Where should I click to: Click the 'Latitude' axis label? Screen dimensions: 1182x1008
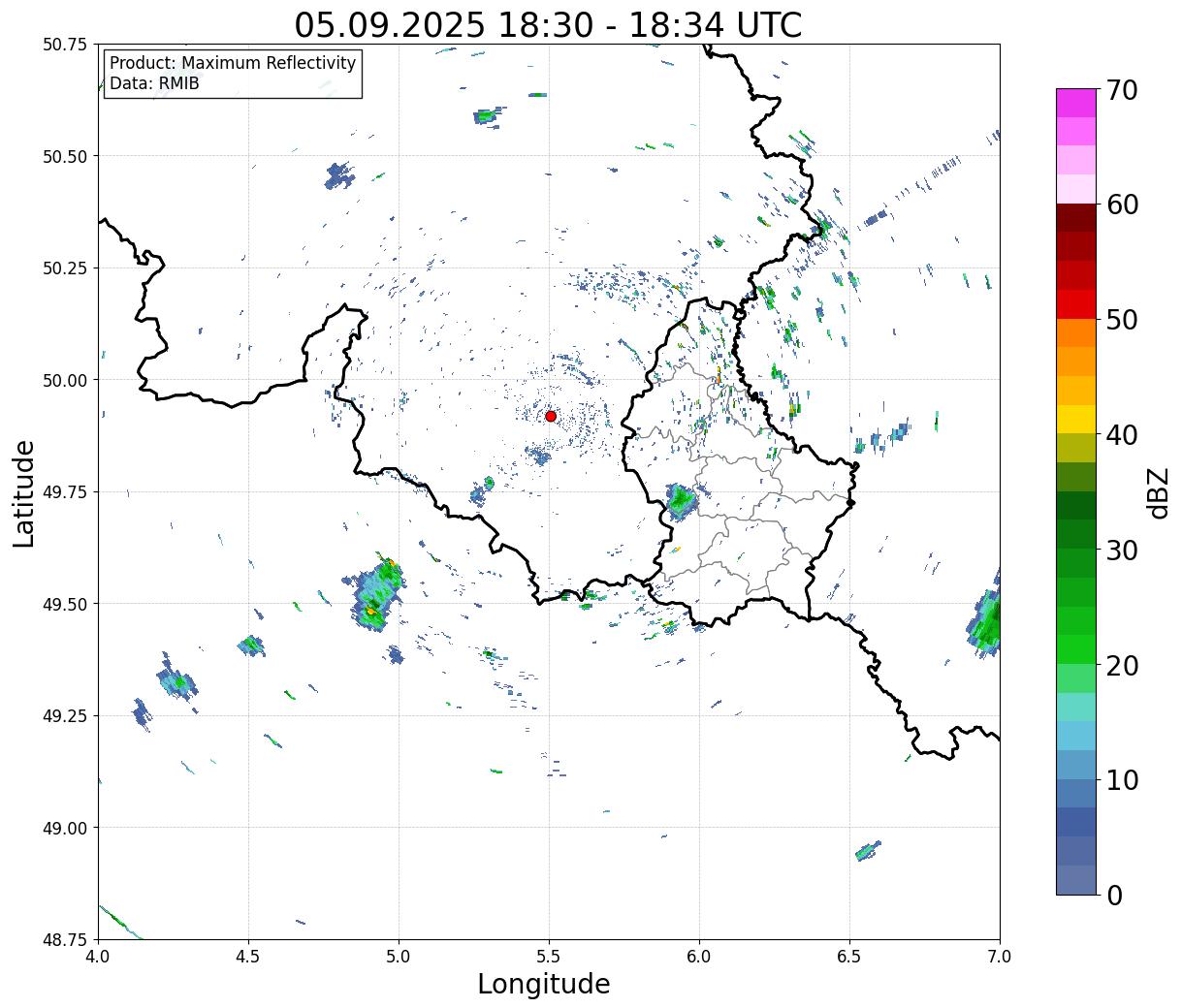coord(24,493)
